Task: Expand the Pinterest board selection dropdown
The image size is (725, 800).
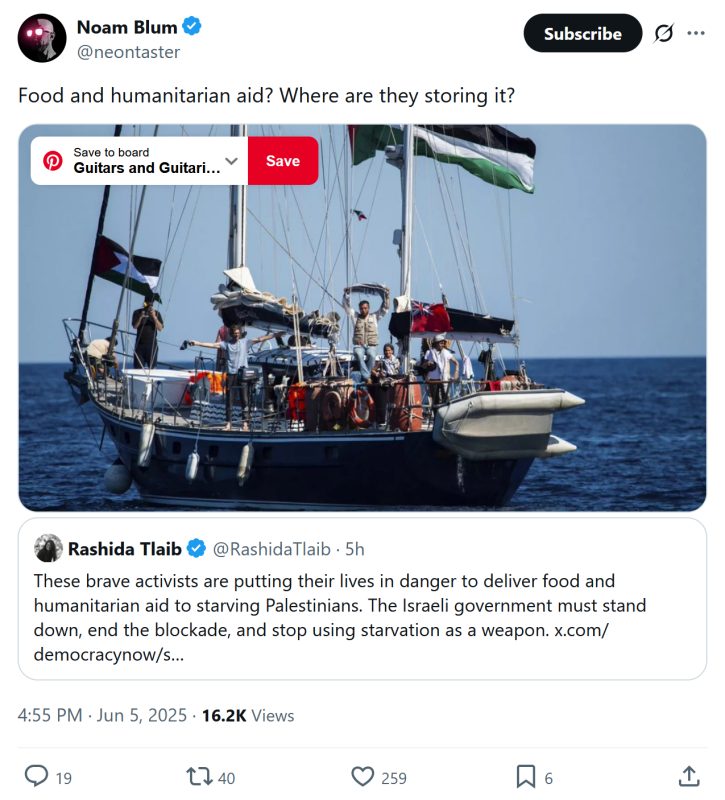Action: (231, 160)
